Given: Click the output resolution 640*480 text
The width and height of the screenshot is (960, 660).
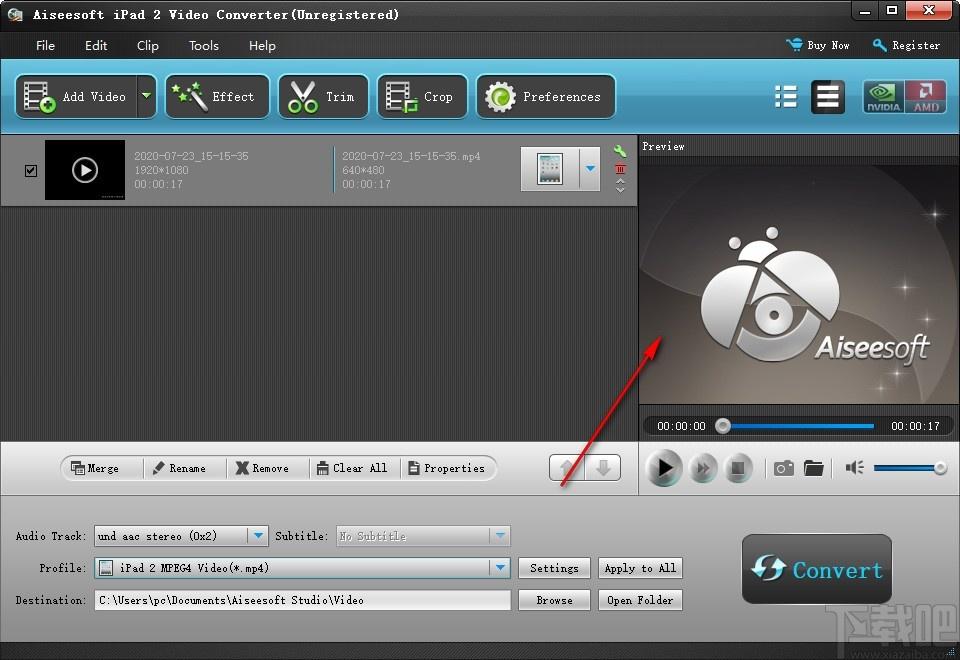Looking at the screenshot, I should click(x=363, y=170).
